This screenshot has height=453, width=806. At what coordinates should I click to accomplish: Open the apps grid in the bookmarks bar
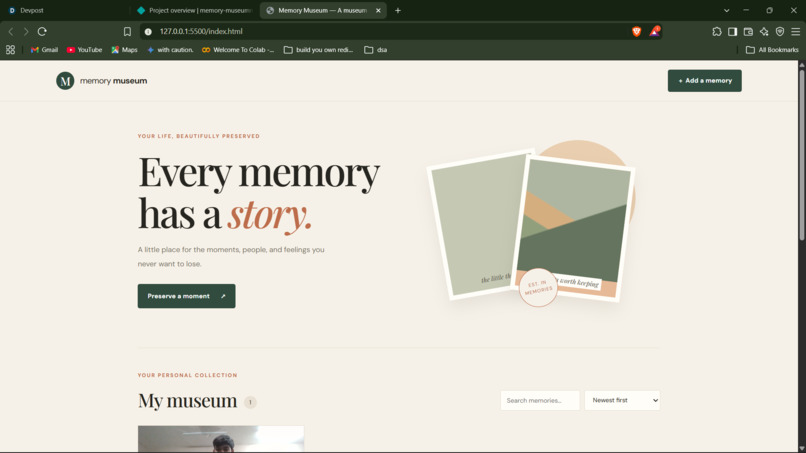coord(10,50)
